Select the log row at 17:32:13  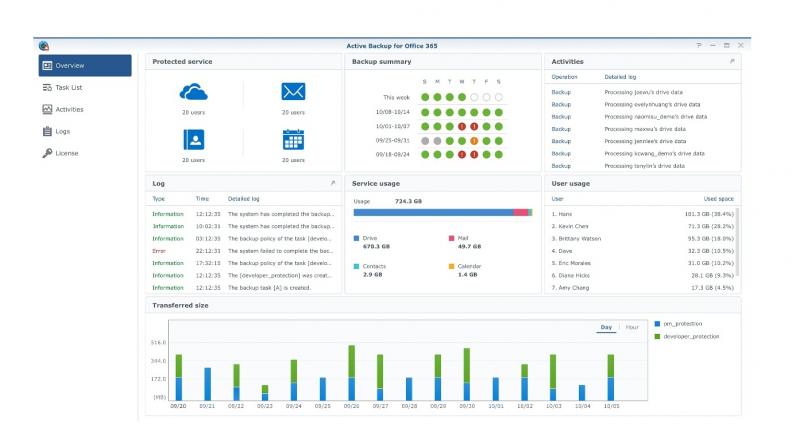[x=243, y=263]
